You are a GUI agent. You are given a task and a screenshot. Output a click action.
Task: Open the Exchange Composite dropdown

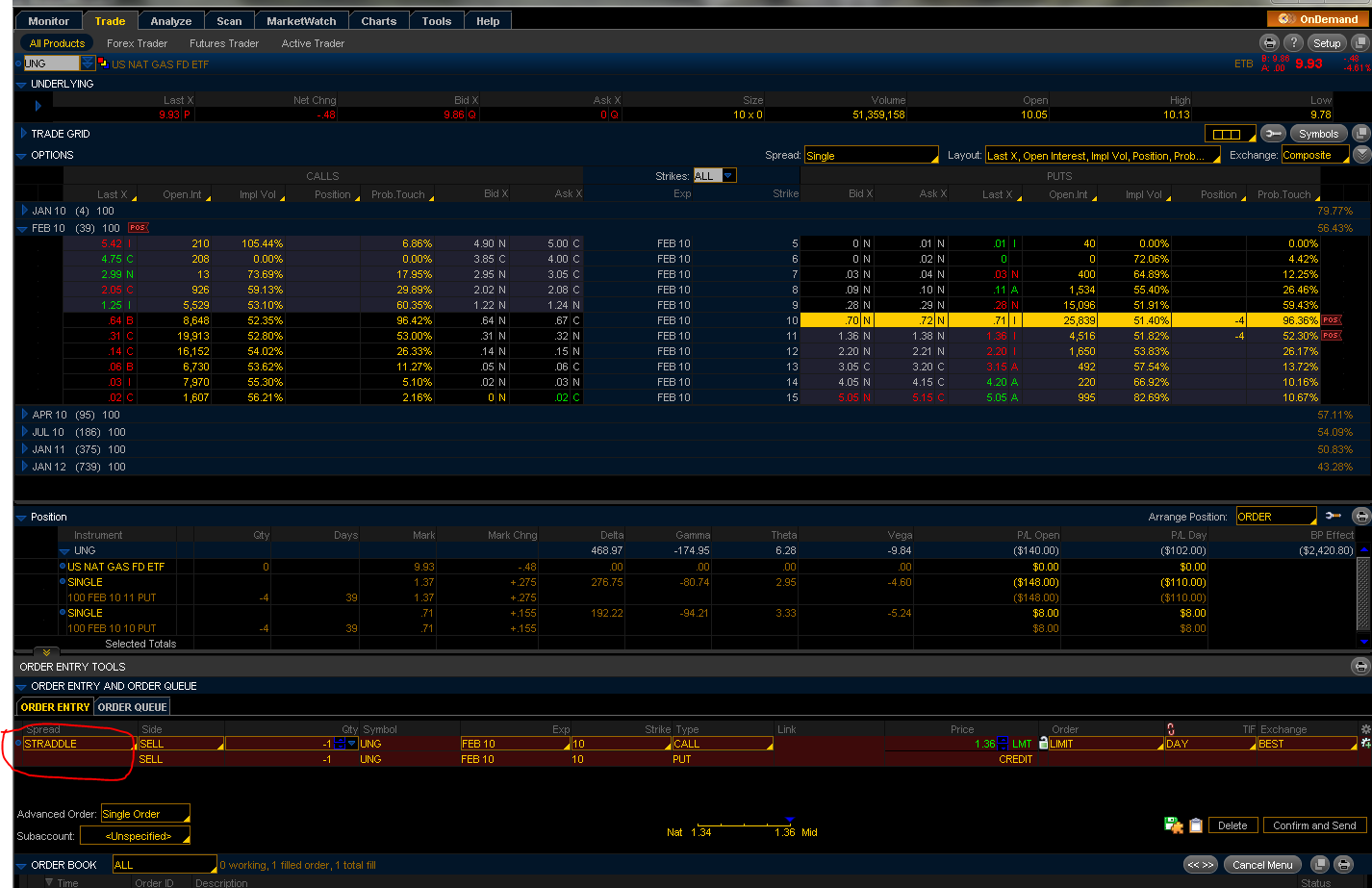(1315, 155)
